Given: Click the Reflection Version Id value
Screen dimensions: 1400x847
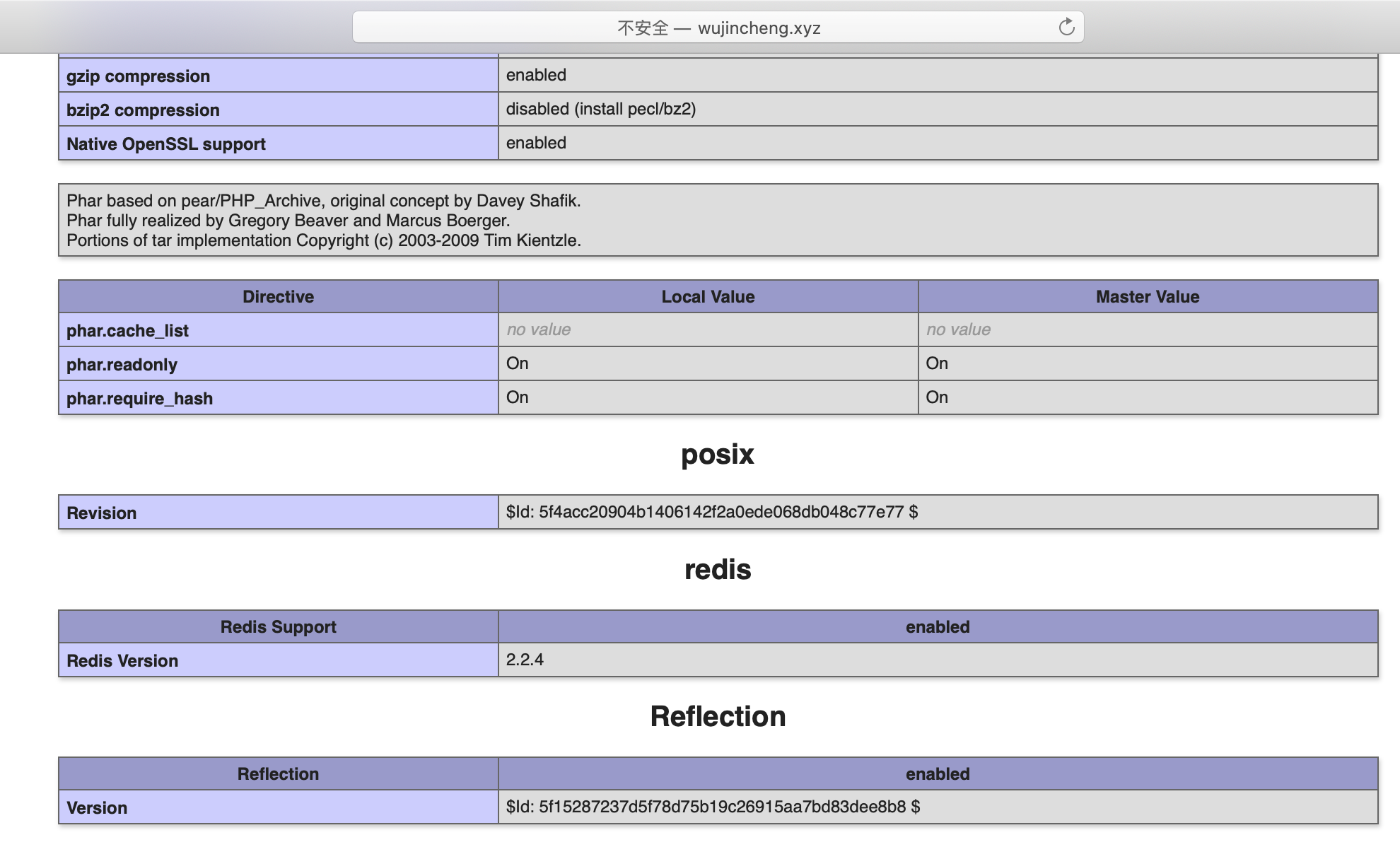Looking at the screenshot, I should point(713,807).
